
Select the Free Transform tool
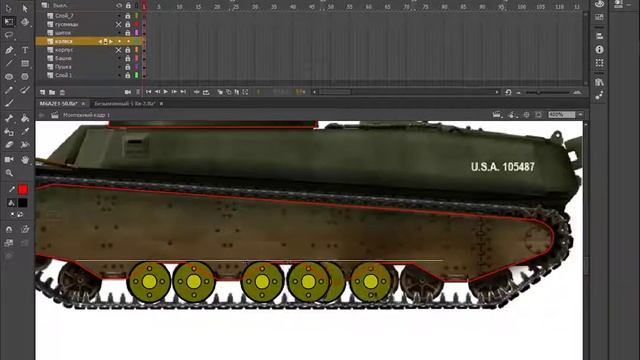[9, 22]
